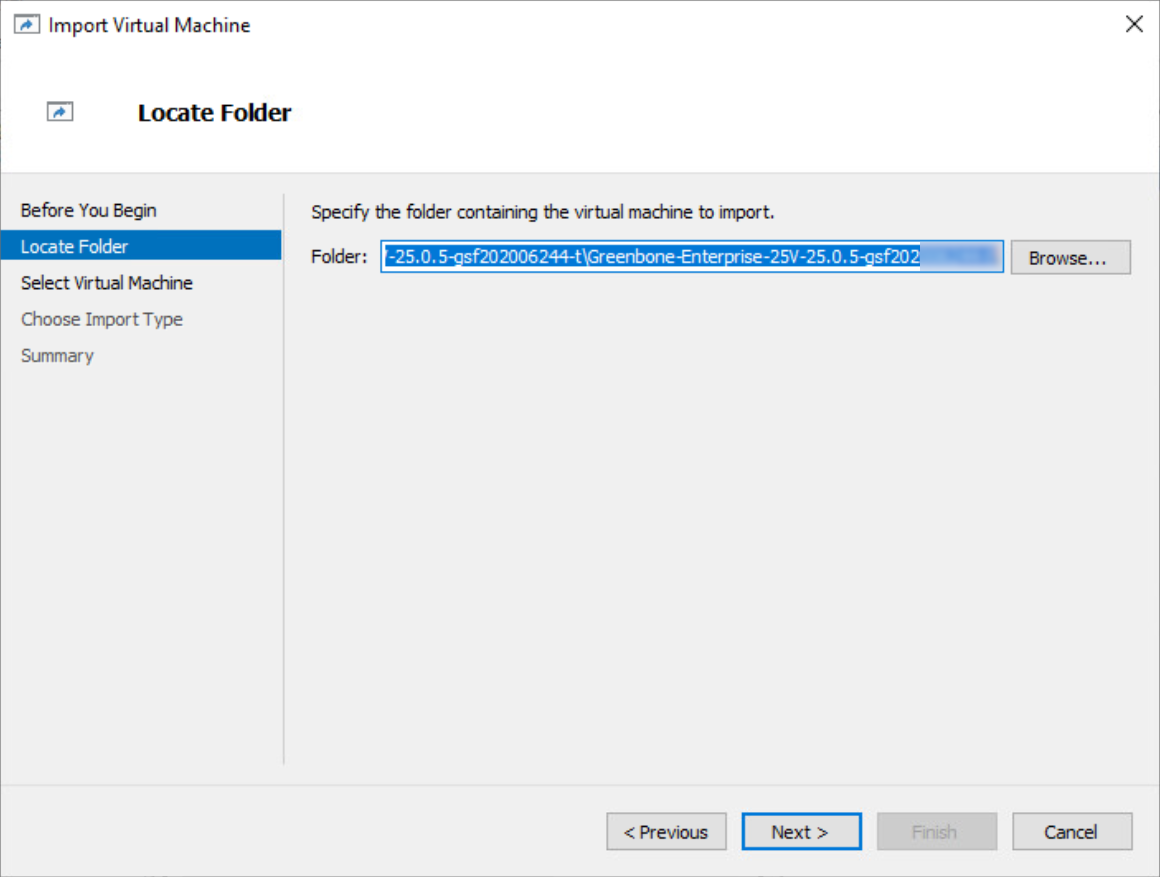Click the wizard icon beside Locate Folder heading
Viewport: 1160px width, 877px height.
60,112
